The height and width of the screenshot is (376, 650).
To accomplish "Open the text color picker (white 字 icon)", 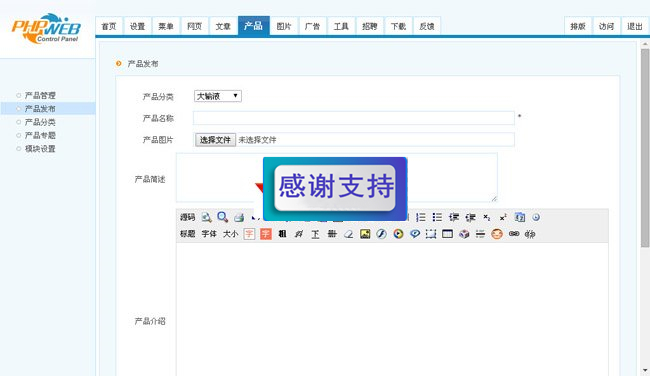I will point(249,234).
